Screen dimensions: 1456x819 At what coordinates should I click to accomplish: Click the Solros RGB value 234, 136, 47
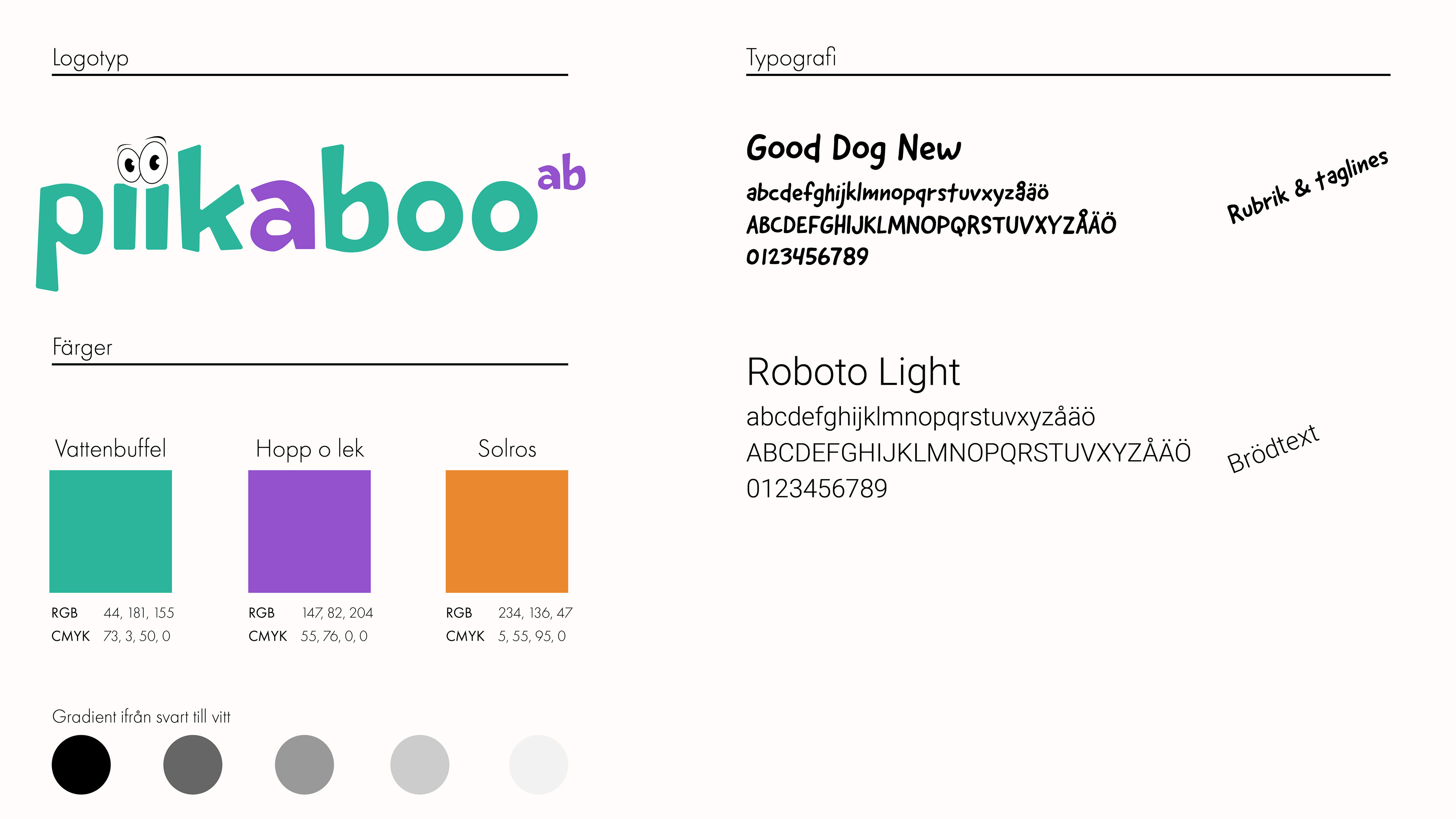coord(535,613)
